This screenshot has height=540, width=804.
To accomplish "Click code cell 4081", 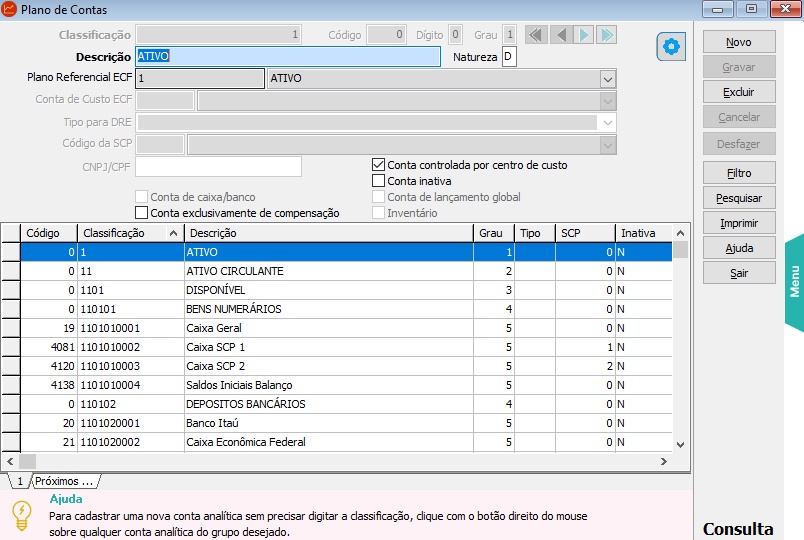I will pos(49,347).
